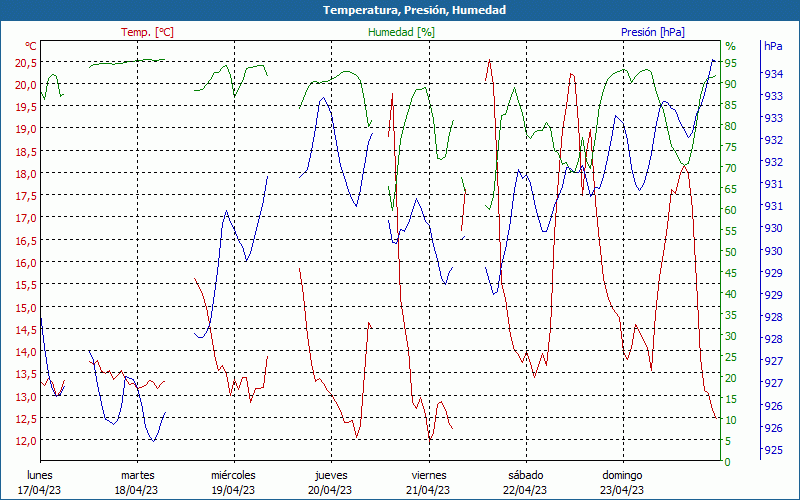Click the 70 humidity axis tick
This screenshot has height=500, width=800.
[731, 168]
